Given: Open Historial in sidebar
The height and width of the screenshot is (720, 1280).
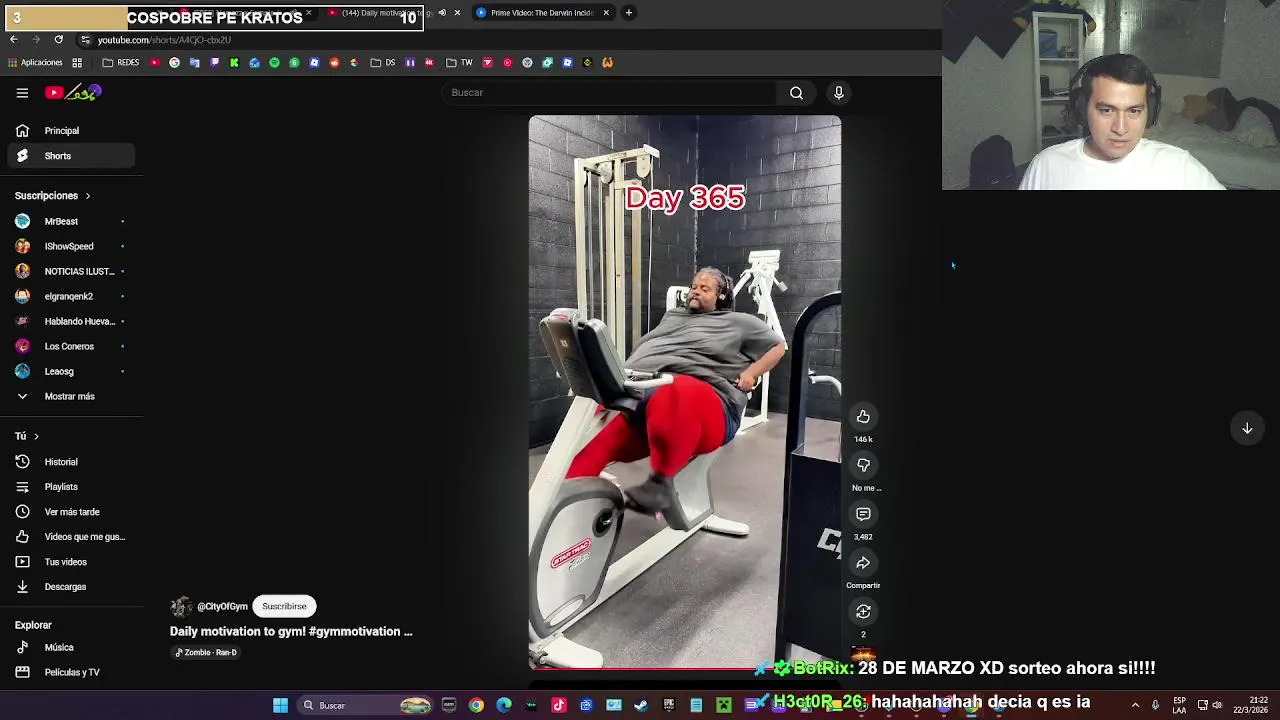Looking at the screenshot, I should [x=70, y=462].
